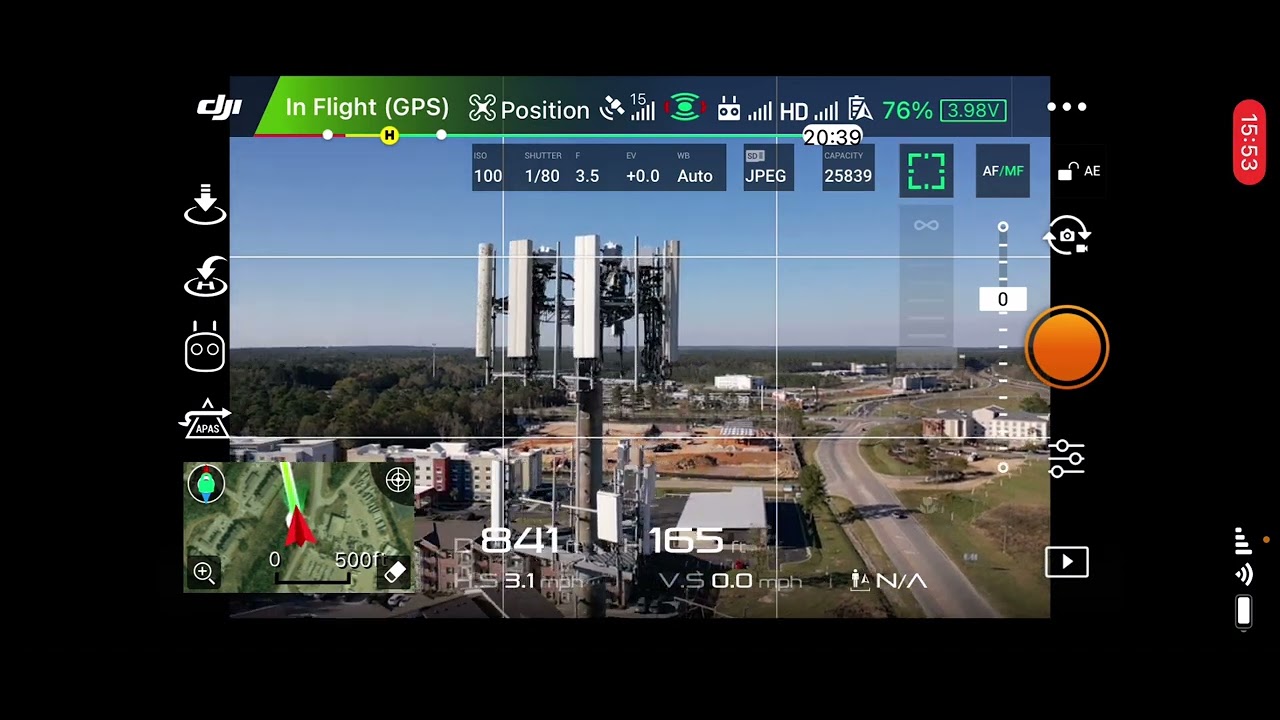Tap vertical speed 0.0 mph readout
The height and width of the screenshot is (720, 1280).
(x=731, y=581)
